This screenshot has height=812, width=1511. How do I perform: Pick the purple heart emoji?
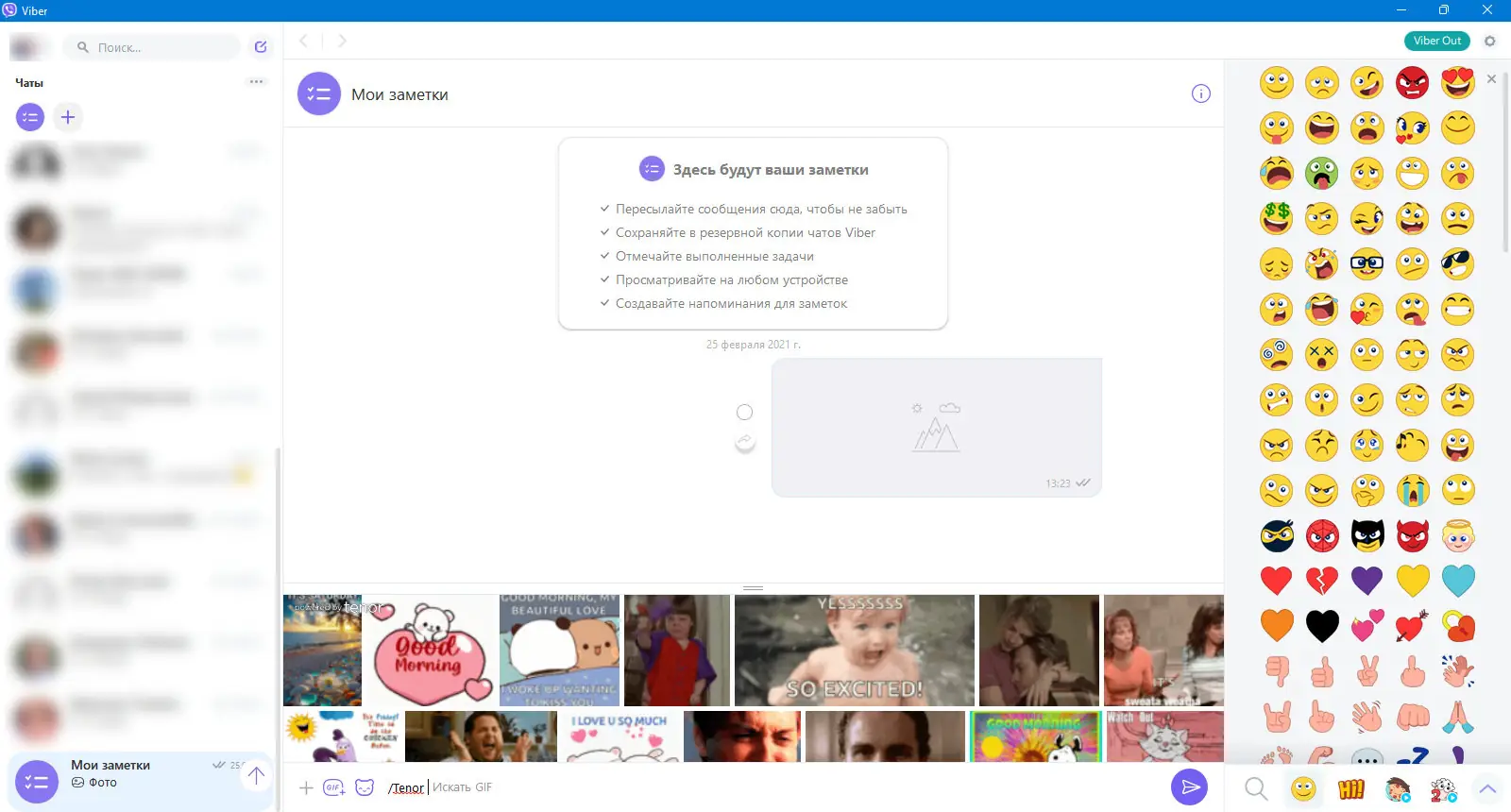pos(1367,581)
